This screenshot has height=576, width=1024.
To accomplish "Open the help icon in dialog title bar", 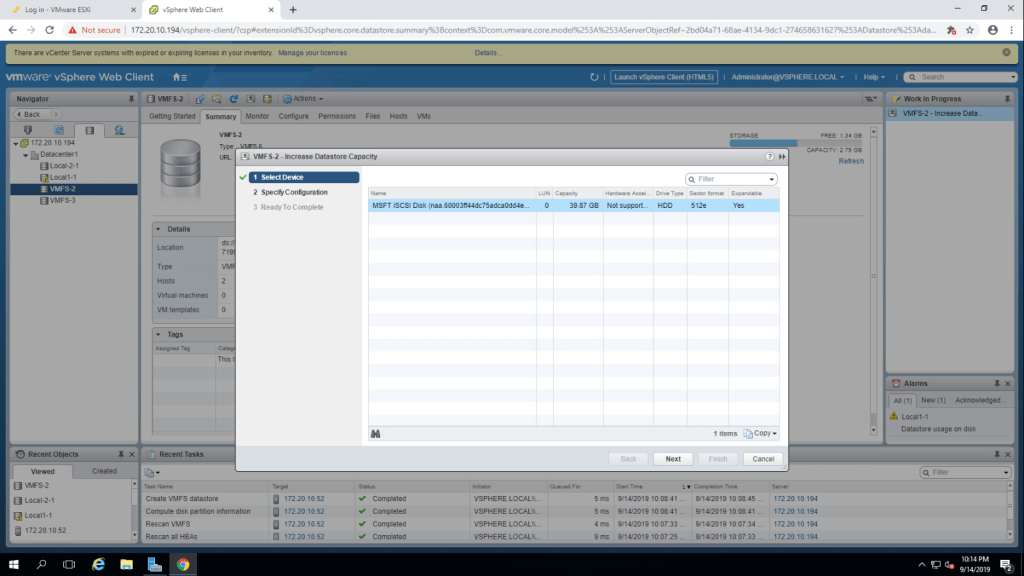I will (769, 157).
